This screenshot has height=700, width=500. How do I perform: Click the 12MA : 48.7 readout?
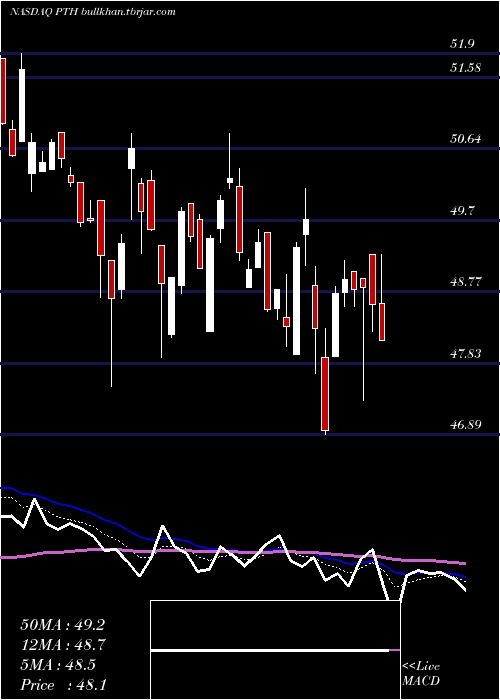click(x=62, y=645)
